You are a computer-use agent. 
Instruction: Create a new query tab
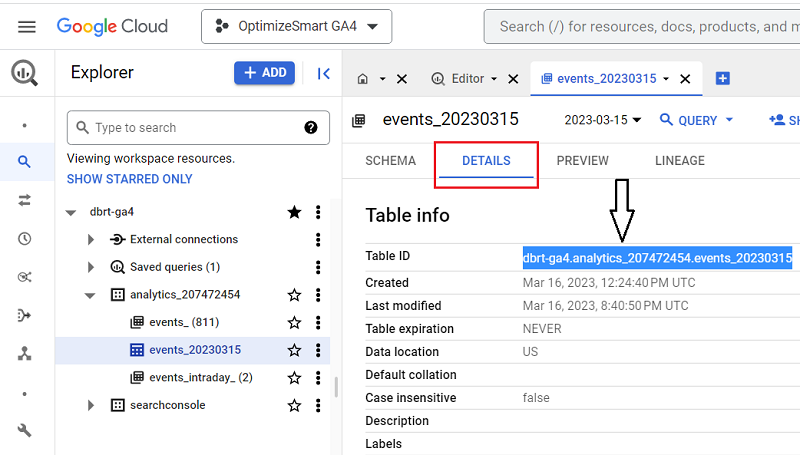[722, 79]
